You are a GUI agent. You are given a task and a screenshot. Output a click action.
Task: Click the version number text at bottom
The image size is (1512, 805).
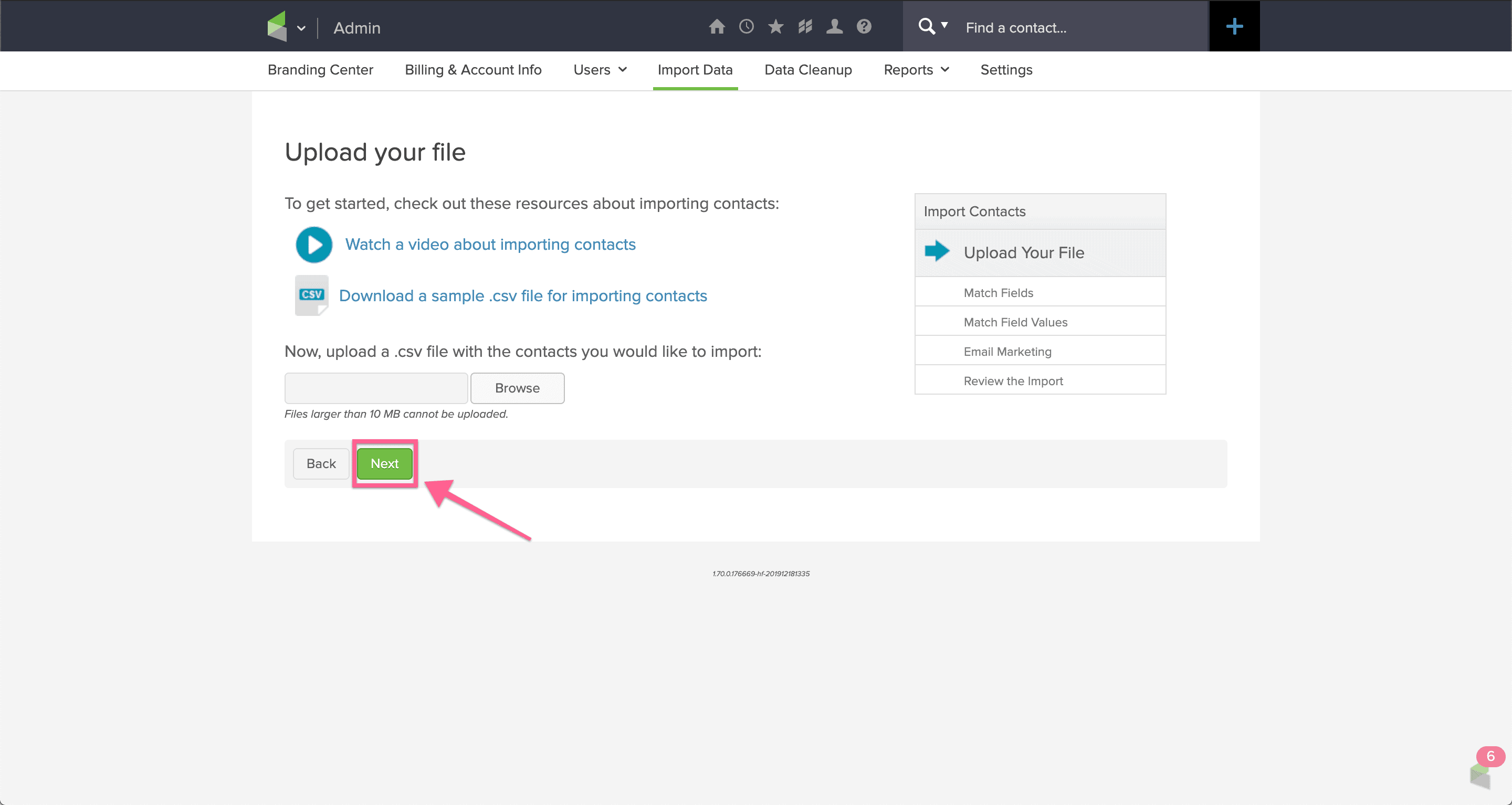coord(761,573)
